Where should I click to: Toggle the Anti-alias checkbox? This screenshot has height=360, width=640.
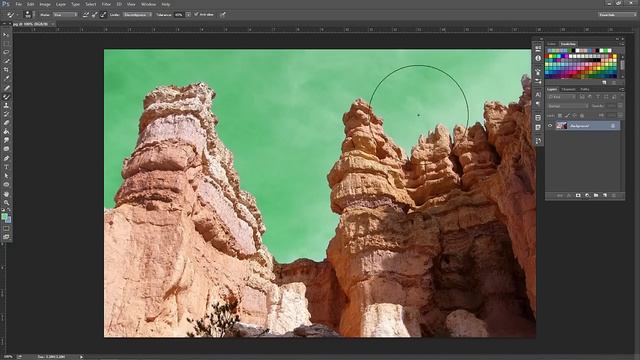(196, 14)
